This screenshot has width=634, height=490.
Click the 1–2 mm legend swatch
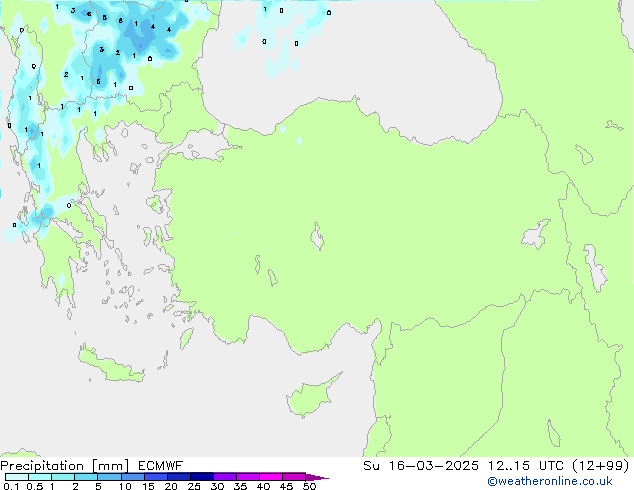click(63, 477)
